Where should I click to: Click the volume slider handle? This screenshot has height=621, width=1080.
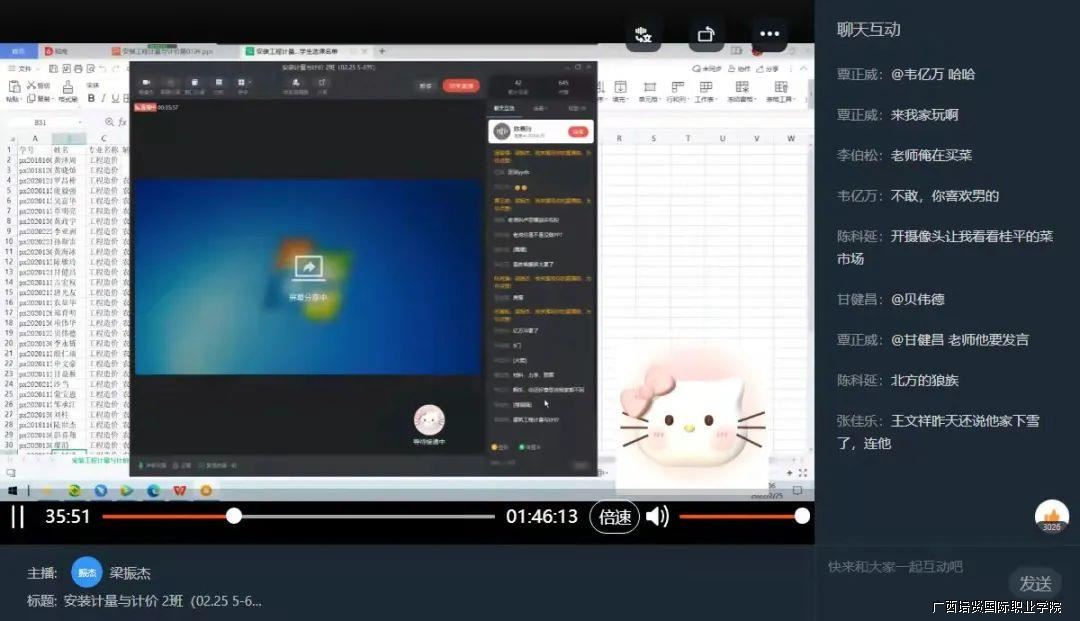[x=801, y=516]
